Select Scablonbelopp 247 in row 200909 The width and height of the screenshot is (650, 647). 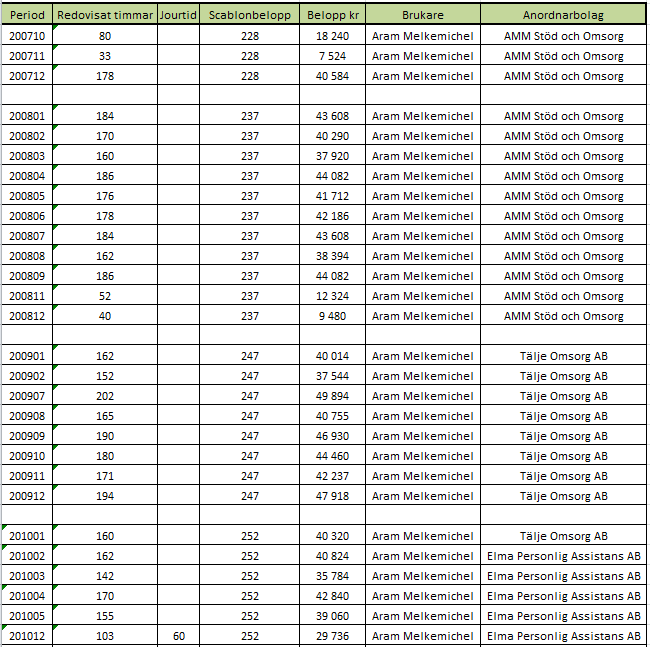coord(250,436)
